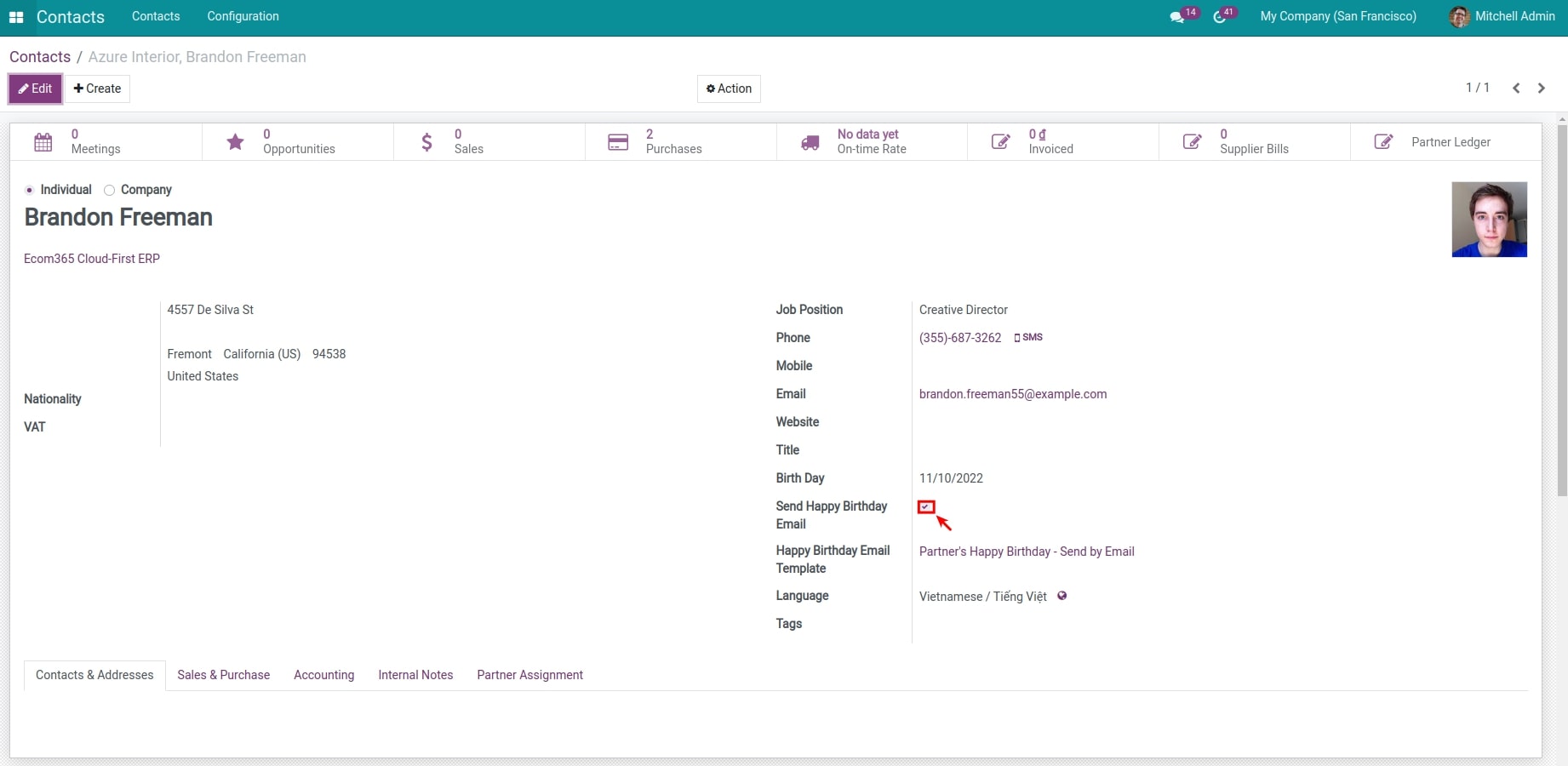The image size is (1568, 766).
Task: Select the Company radio button
Action: [x=109, y=190]
